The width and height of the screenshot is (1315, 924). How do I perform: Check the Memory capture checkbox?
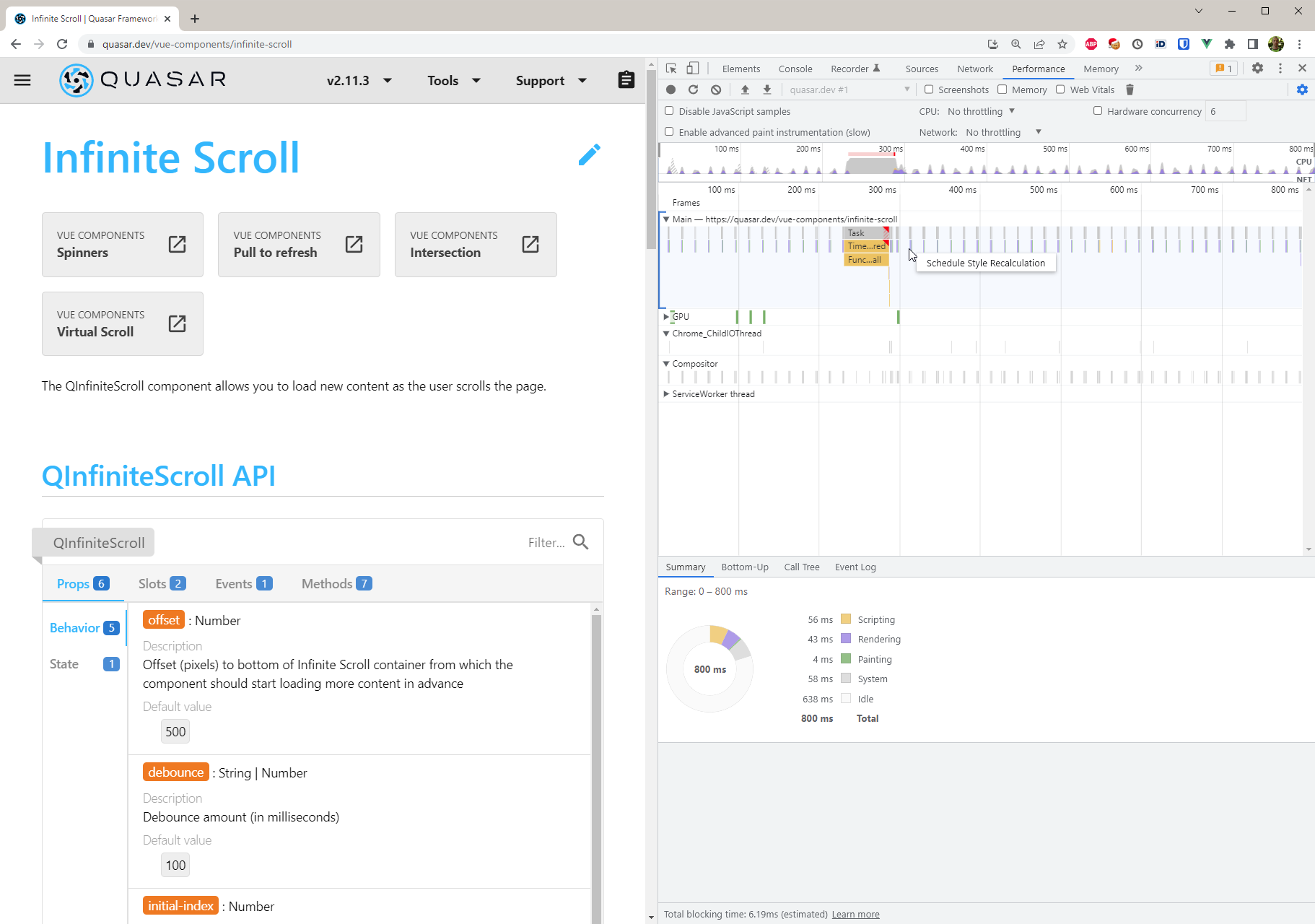coord(1002,90)
